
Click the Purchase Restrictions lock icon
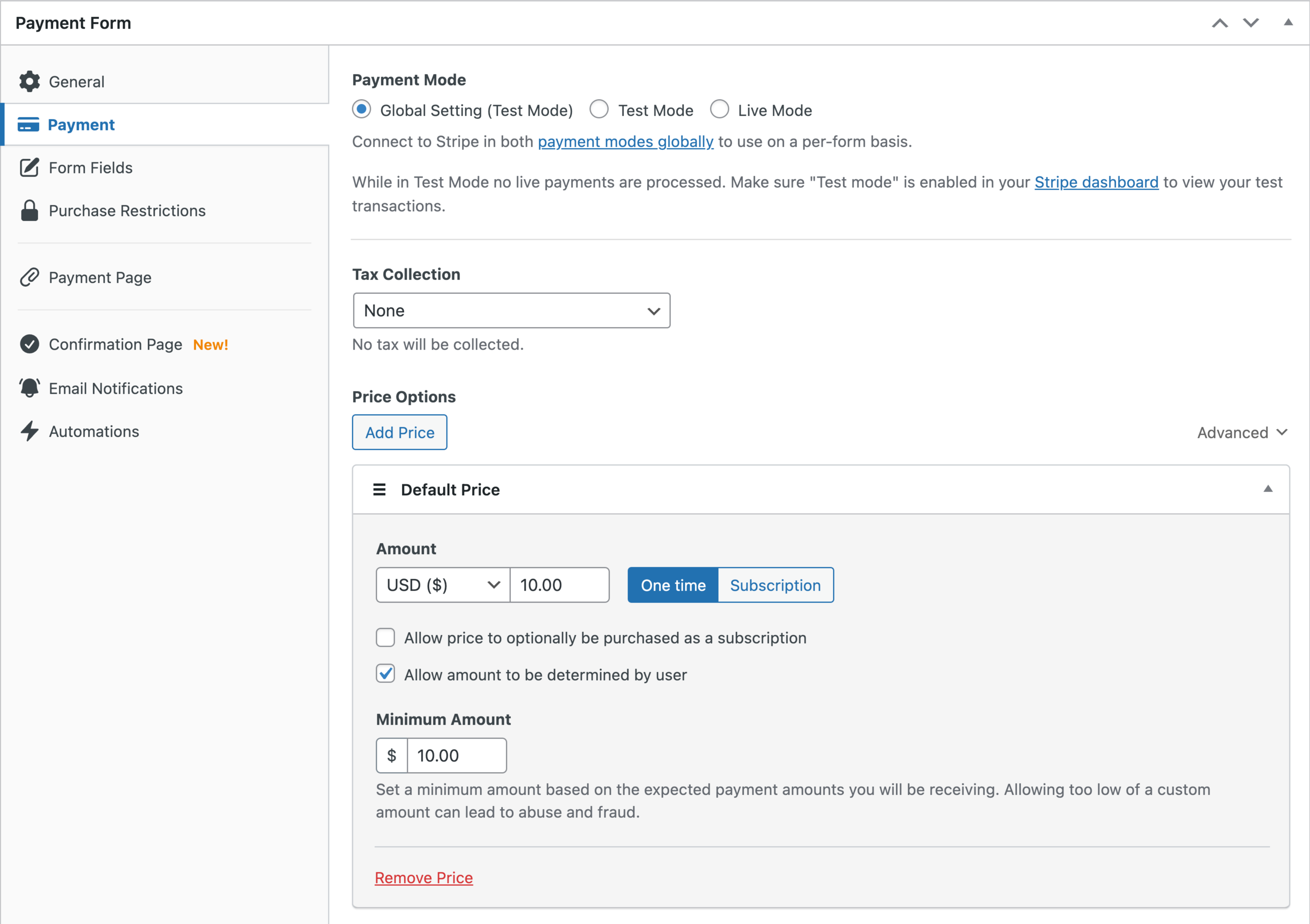pyautogui.click(x=29, y=210)
